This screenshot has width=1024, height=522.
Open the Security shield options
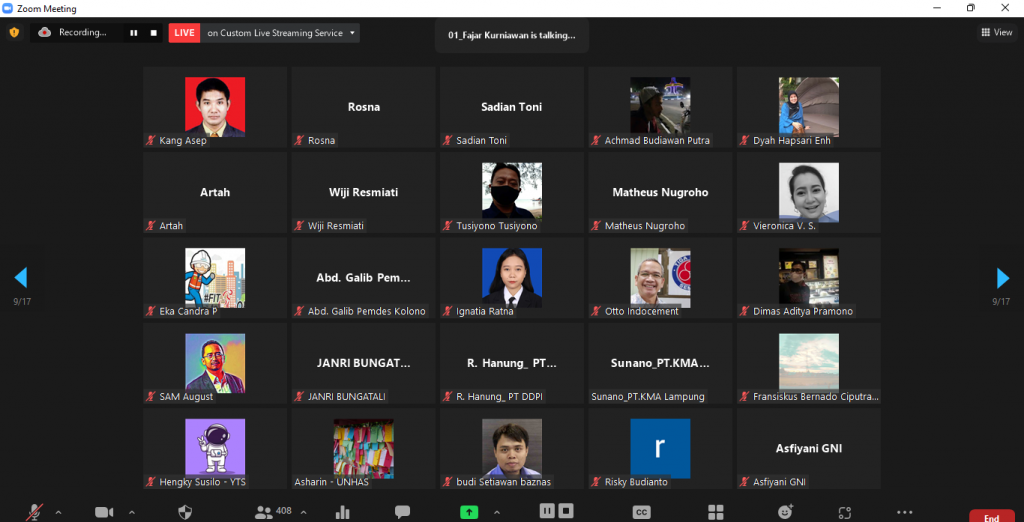185,512
